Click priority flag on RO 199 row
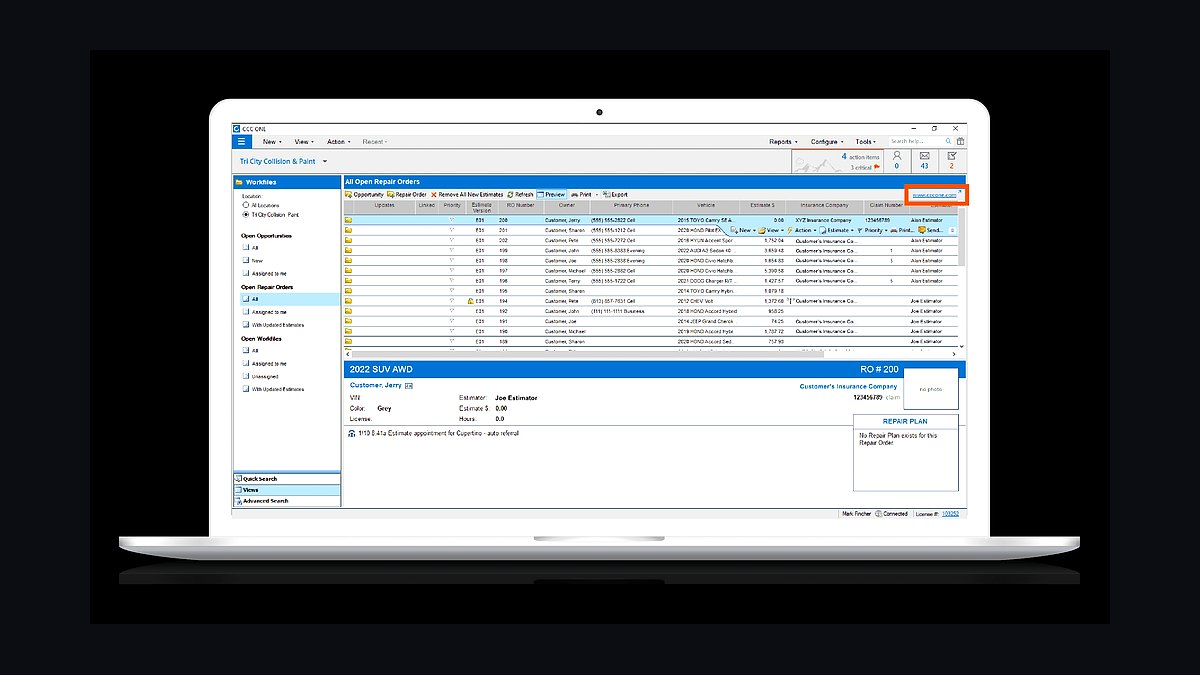 [x=451, y=250]
